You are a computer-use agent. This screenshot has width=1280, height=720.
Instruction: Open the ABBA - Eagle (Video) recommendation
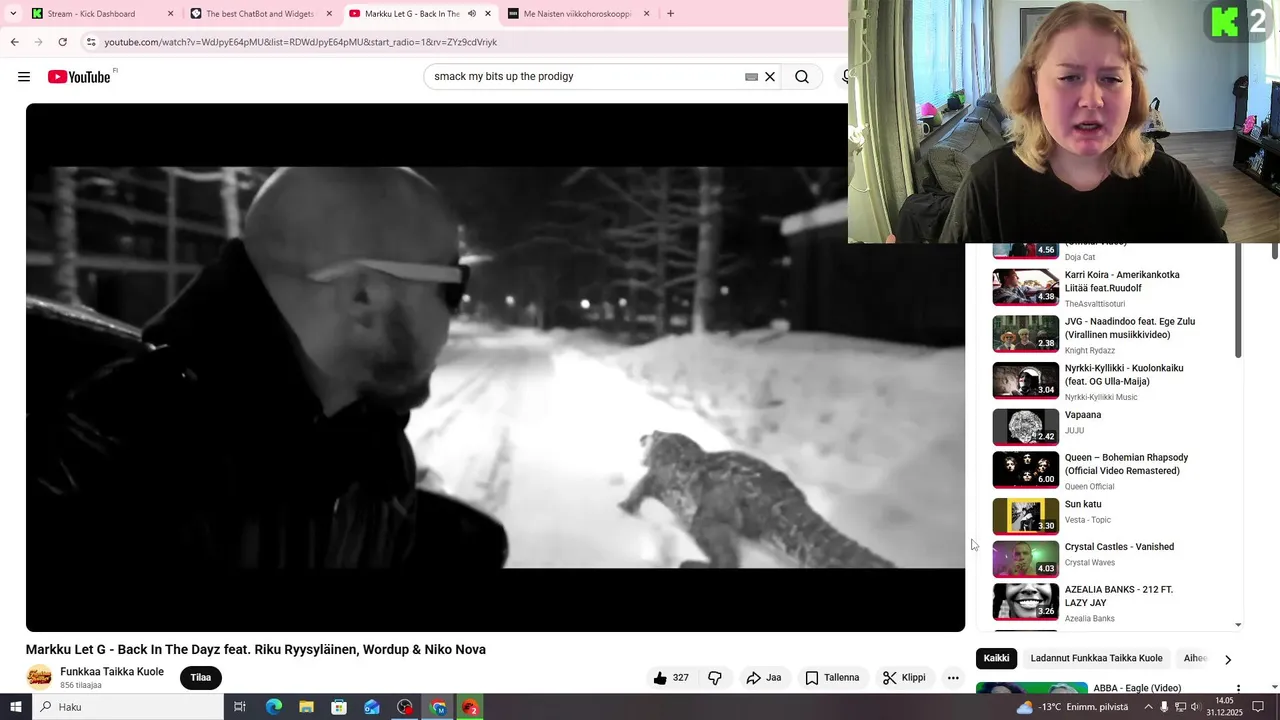point(1137,688)
